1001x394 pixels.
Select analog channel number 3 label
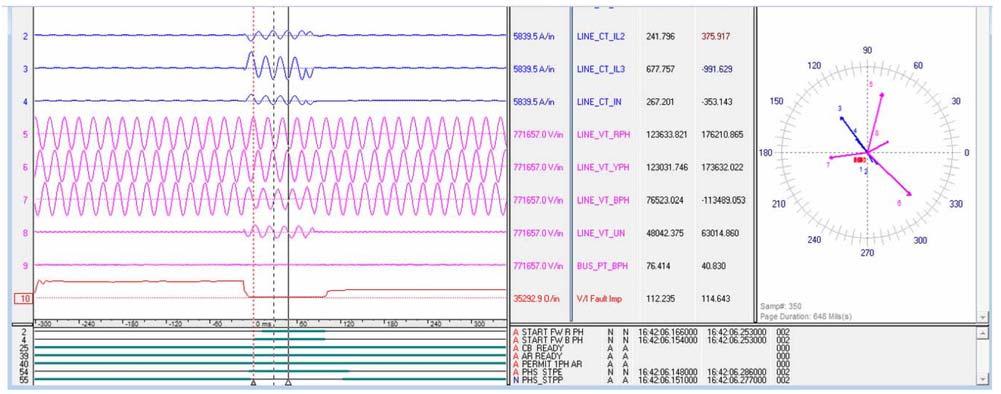25,68
